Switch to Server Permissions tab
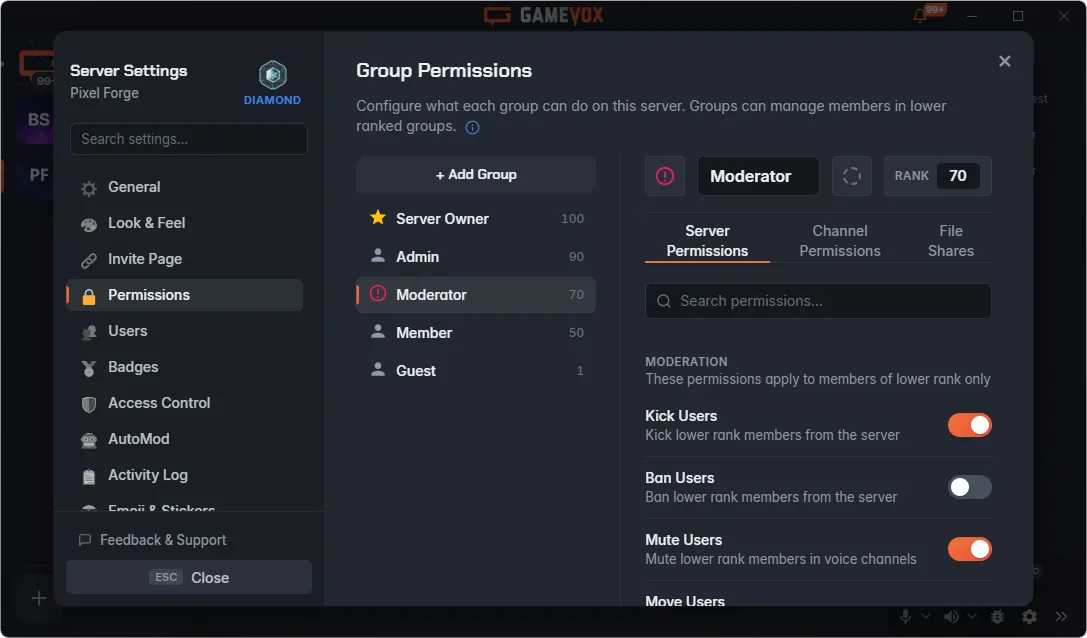Image resolution: width=1087 pixels, height=638 pixels. tap(707, 241)
